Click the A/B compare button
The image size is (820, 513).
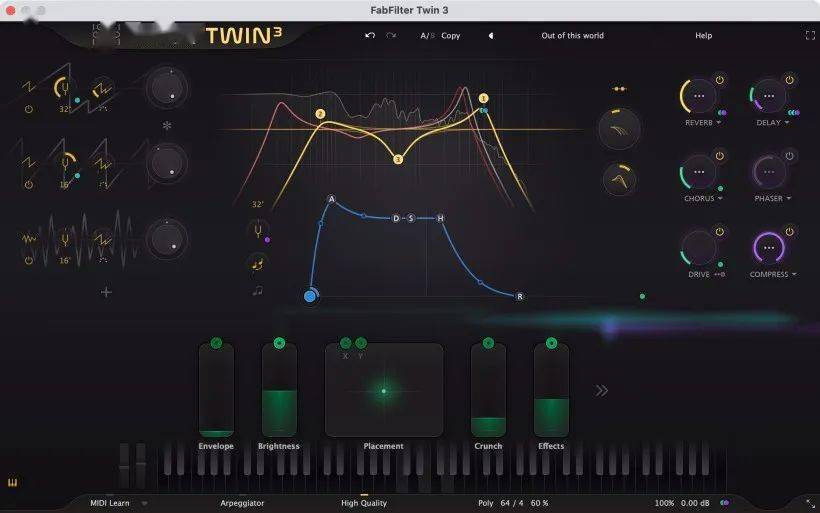click(x=427, y=36)
